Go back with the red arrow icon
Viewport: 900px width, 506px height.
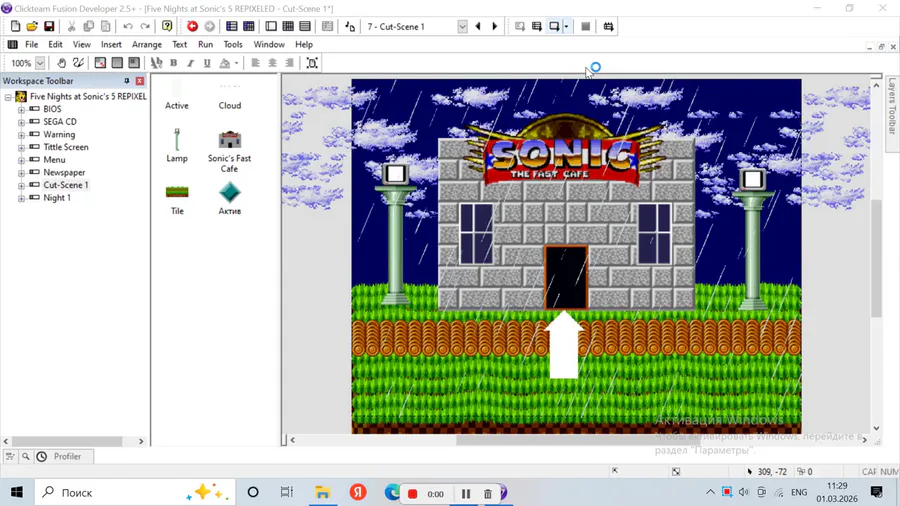[x=192, y=26]
